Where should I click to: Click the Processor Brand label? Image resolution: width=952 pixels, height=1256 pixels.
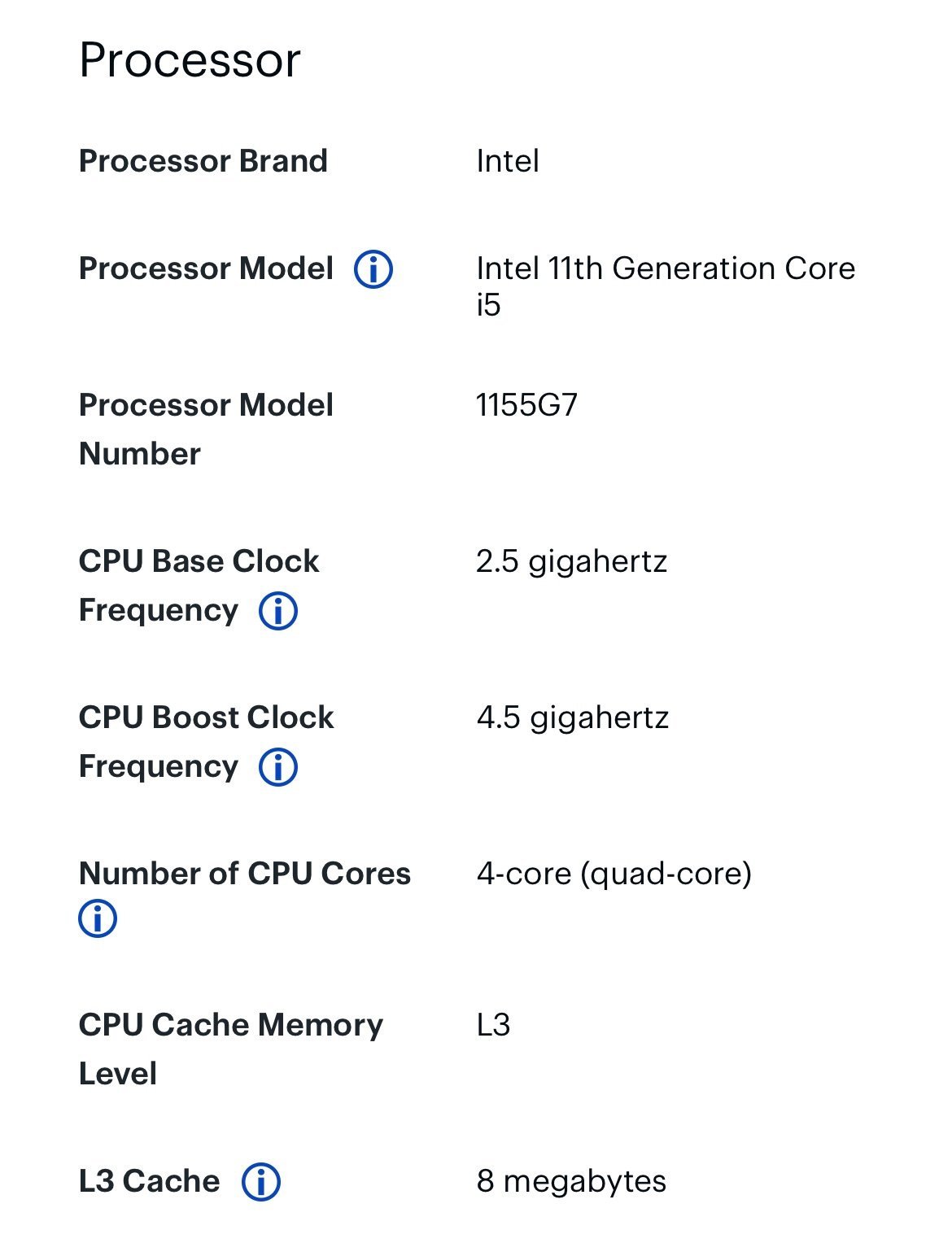tap(203, 161)
